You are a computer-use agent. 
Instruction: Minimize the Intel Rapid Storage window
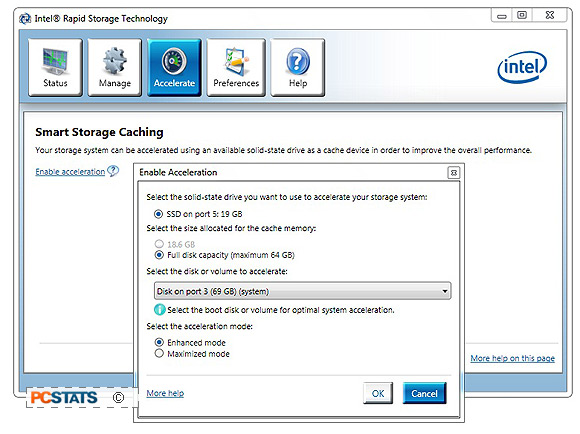[502, 16]
